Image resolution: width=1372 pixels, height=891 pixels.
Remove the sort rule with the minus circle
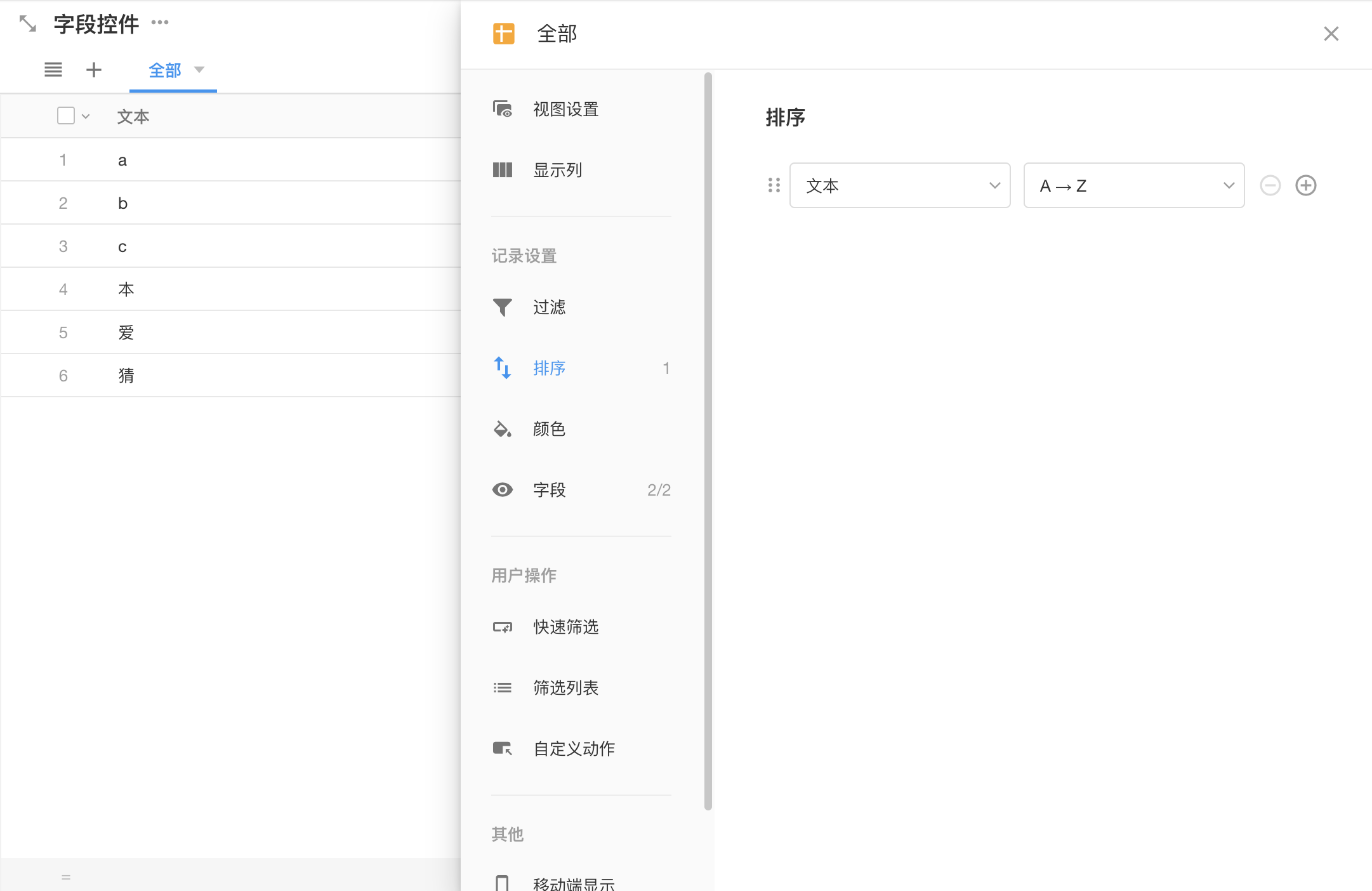(x=1270, y=185)
